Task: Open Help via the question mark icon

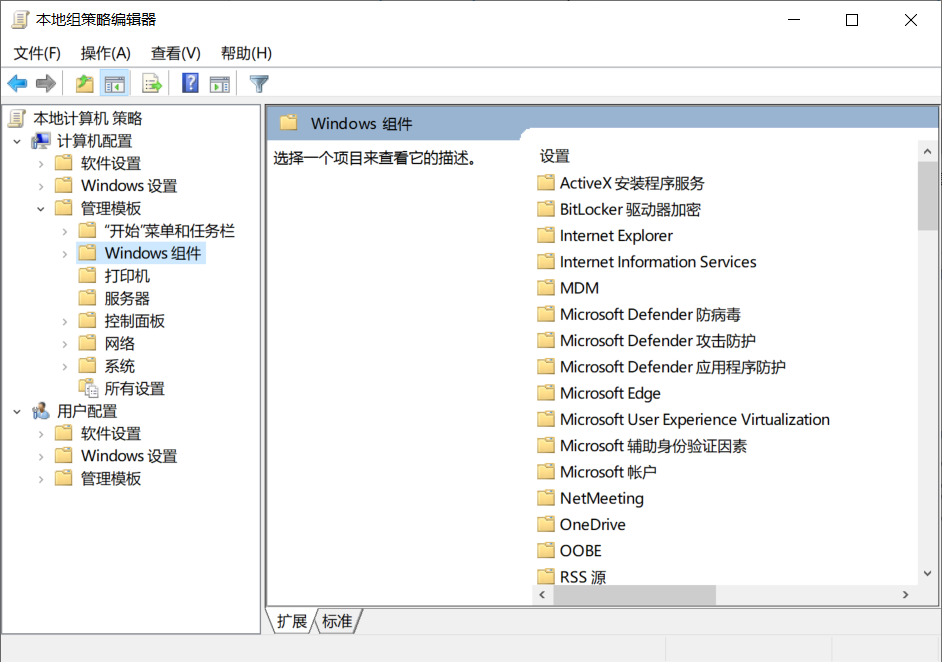Action: tap(190, 84)
